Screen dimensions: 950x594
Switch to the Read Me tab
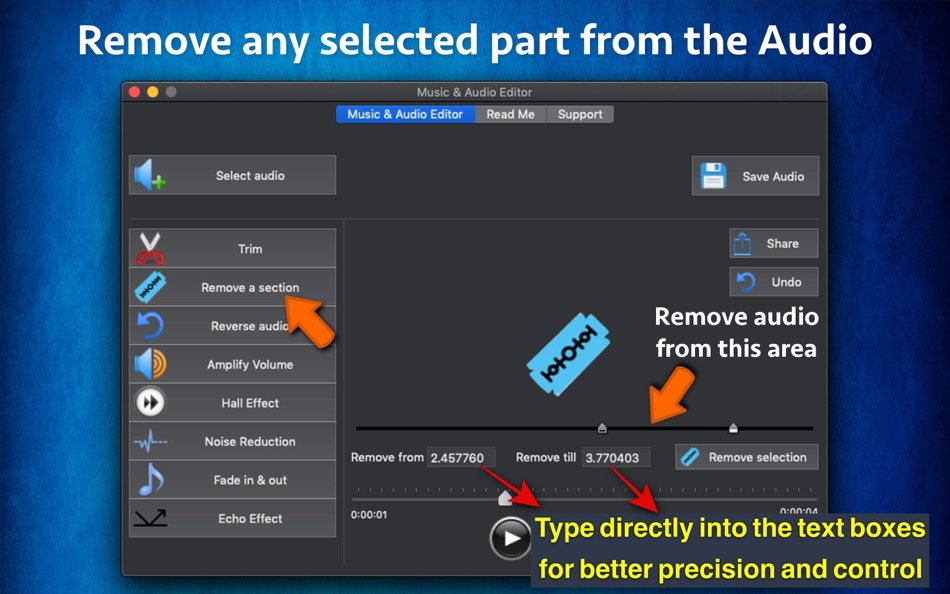click(x=510, y=114)
